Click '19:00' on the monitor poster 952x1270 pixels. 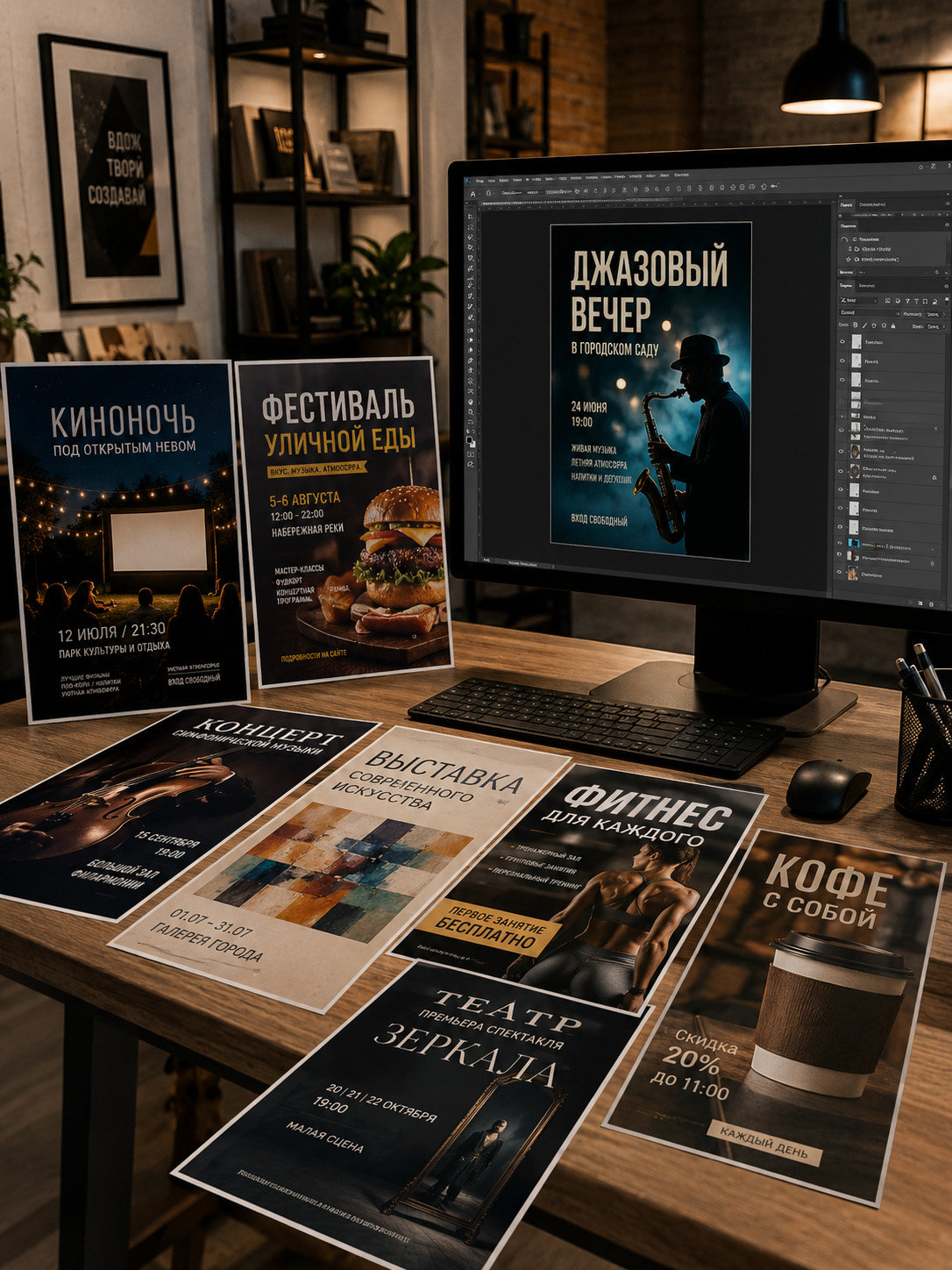click(582, 422)
